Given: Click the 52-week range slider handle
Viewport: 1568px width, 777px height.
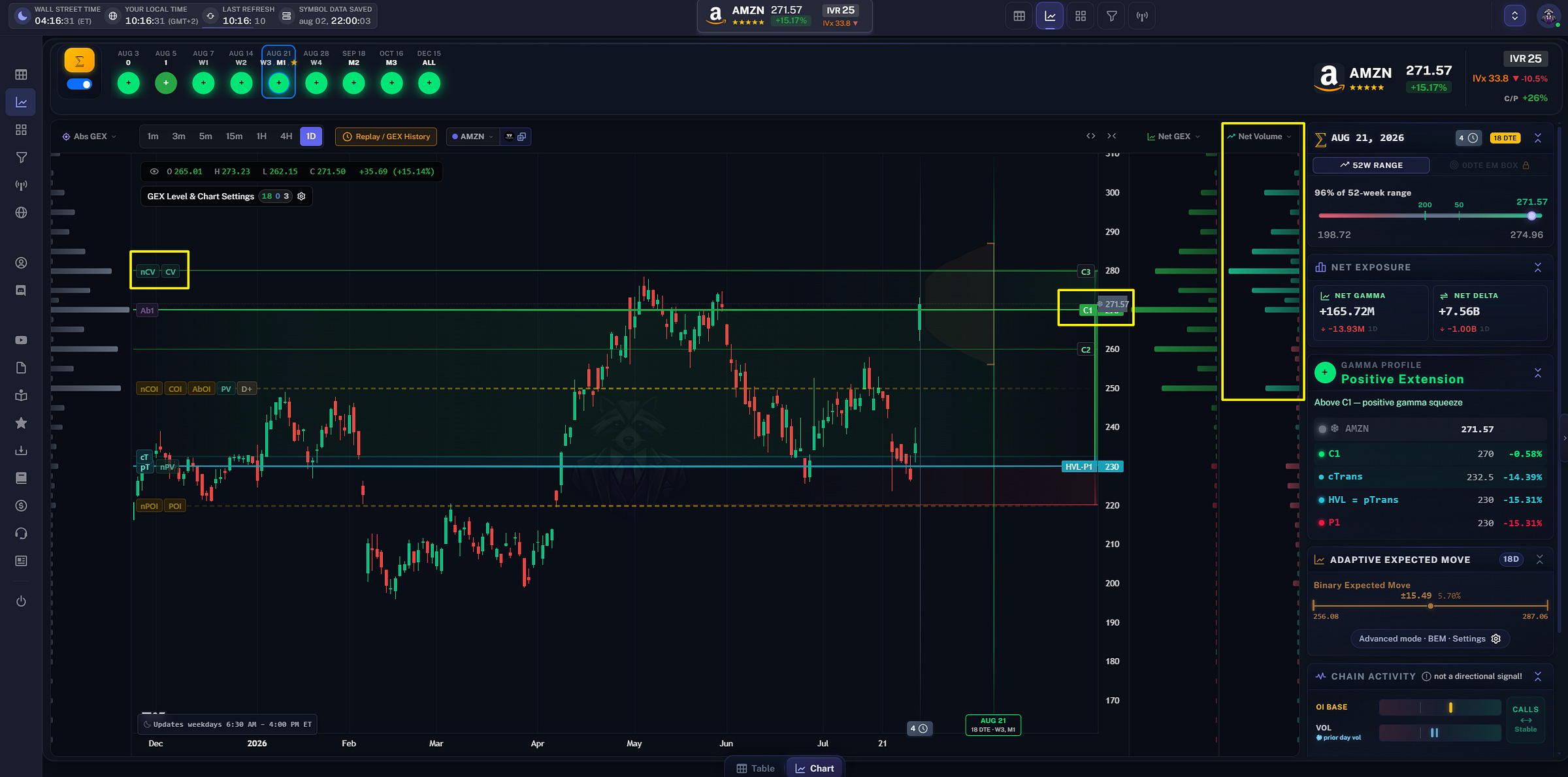Looking at the screenshot, I should point(1531,215).
